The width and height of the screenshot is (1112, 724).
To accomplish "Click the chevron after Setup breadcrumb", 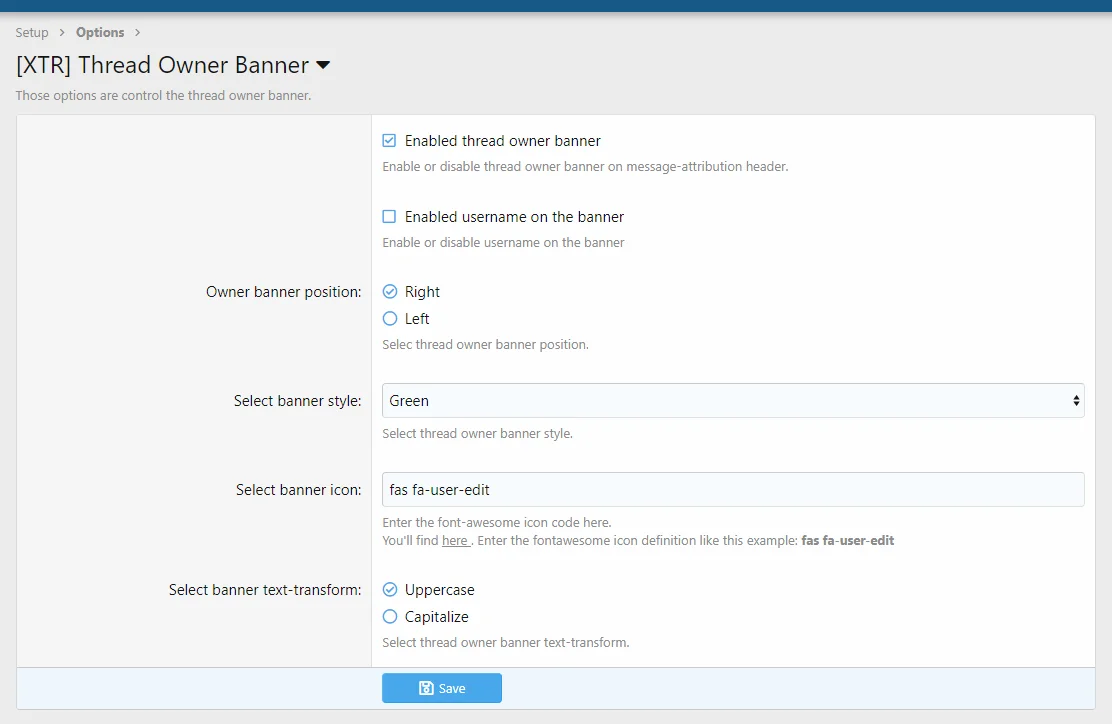I will (62, 33).
